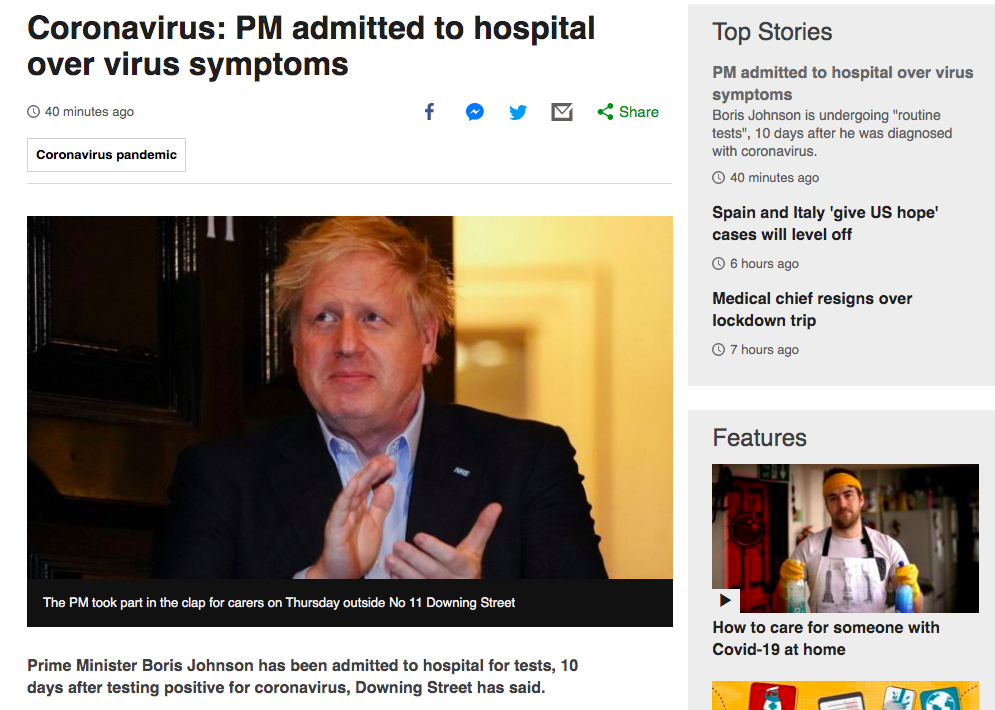Open How to care for someone with Covid-19
This screenshot has height=710, width=995.
pyautogui.click(x=826, y=638)
